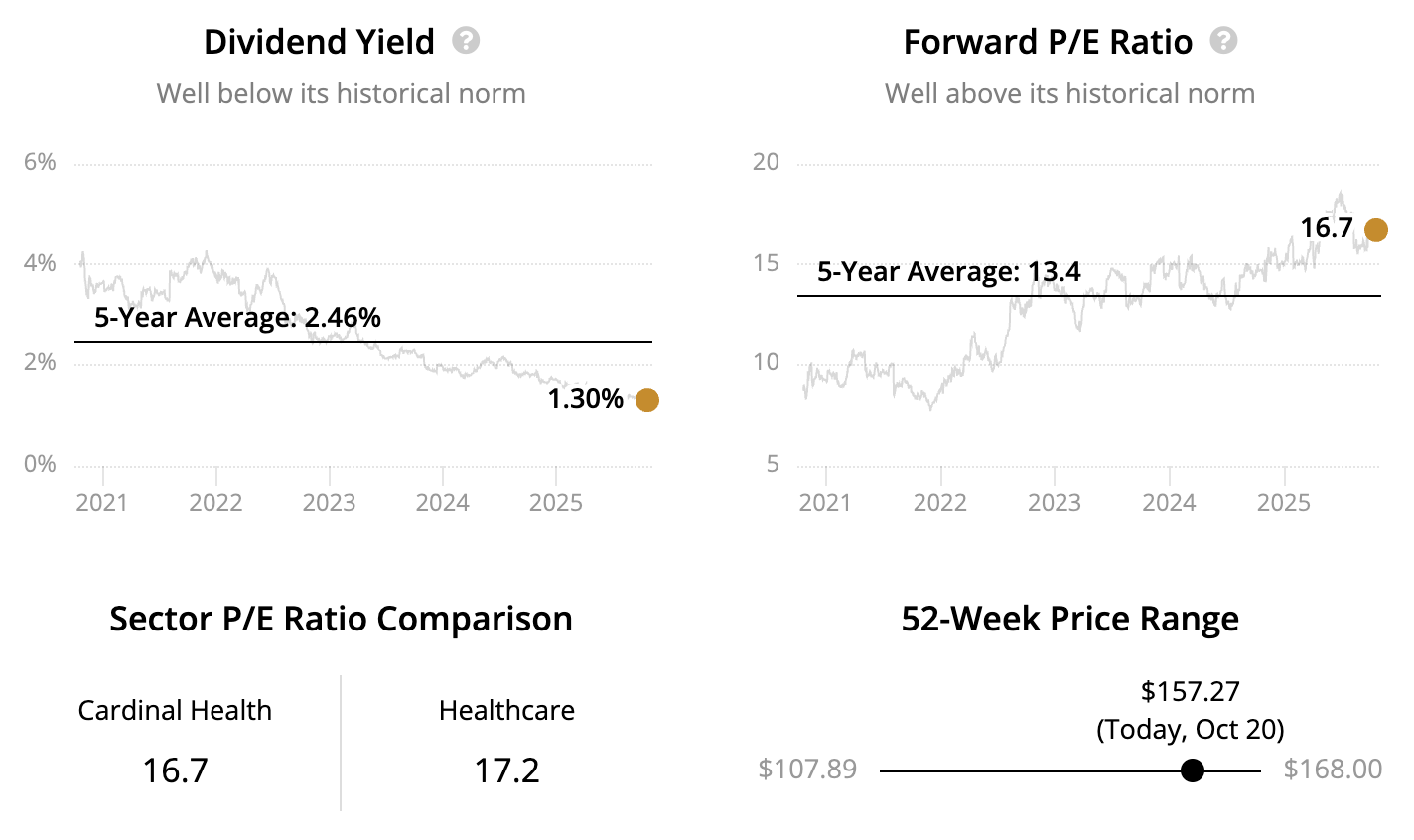
Task: Click the Forward P/E Ratio chart title
Action: [x=1048, y=42]
